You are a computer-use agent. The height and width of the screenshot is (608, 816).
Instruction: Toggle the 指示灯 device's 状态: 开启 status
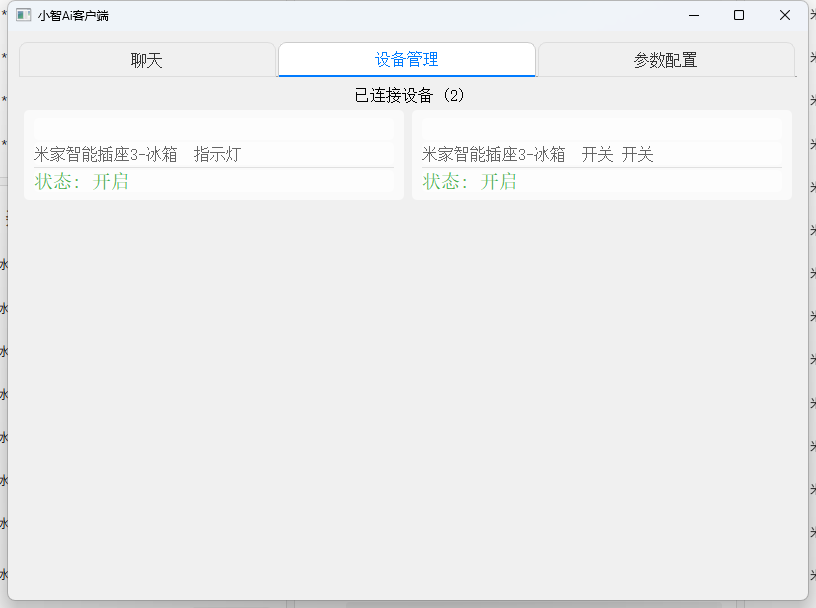tap(81, 181)
